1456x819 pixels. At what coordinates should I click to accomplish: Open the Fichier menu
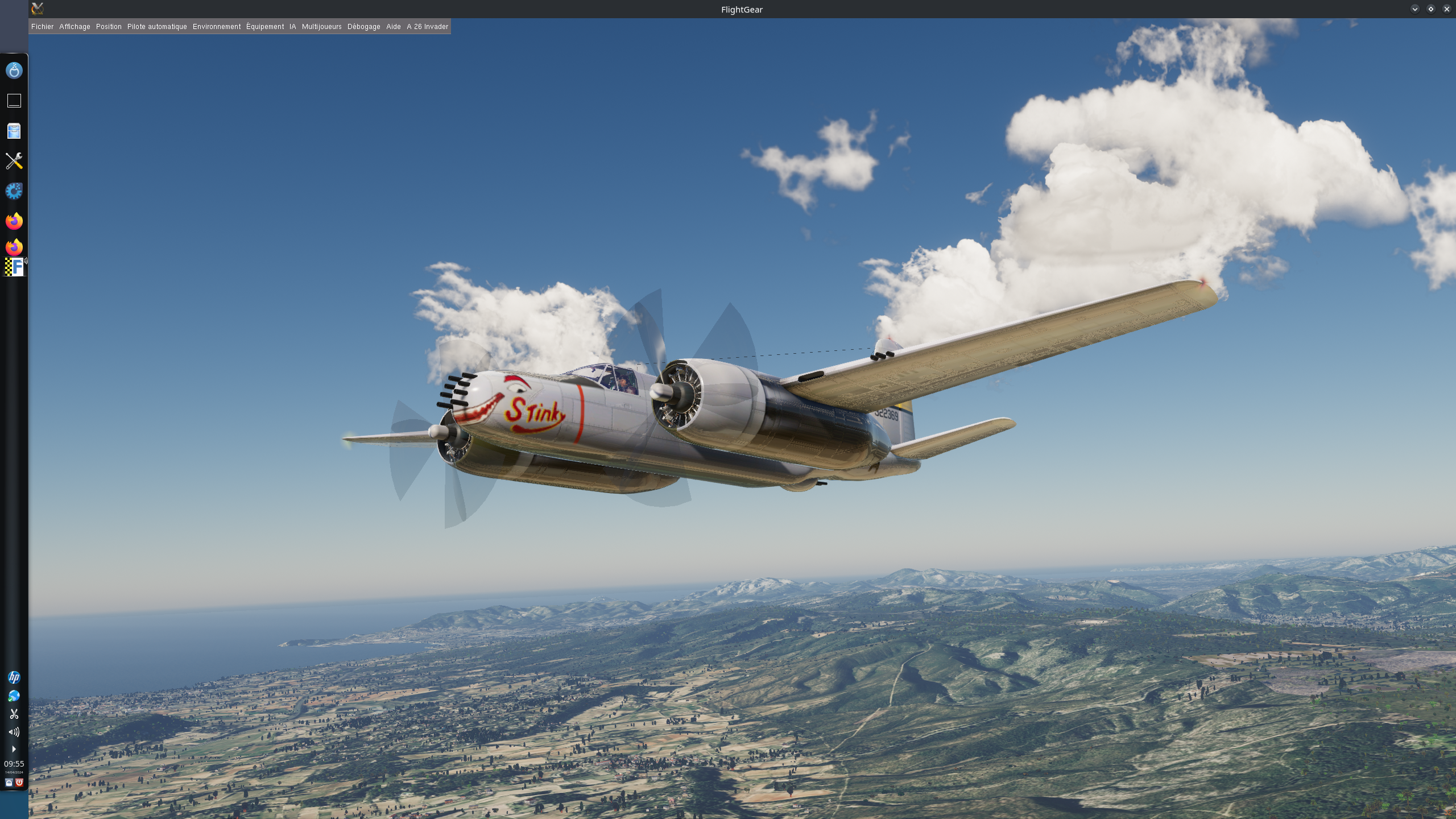(42, 27)
